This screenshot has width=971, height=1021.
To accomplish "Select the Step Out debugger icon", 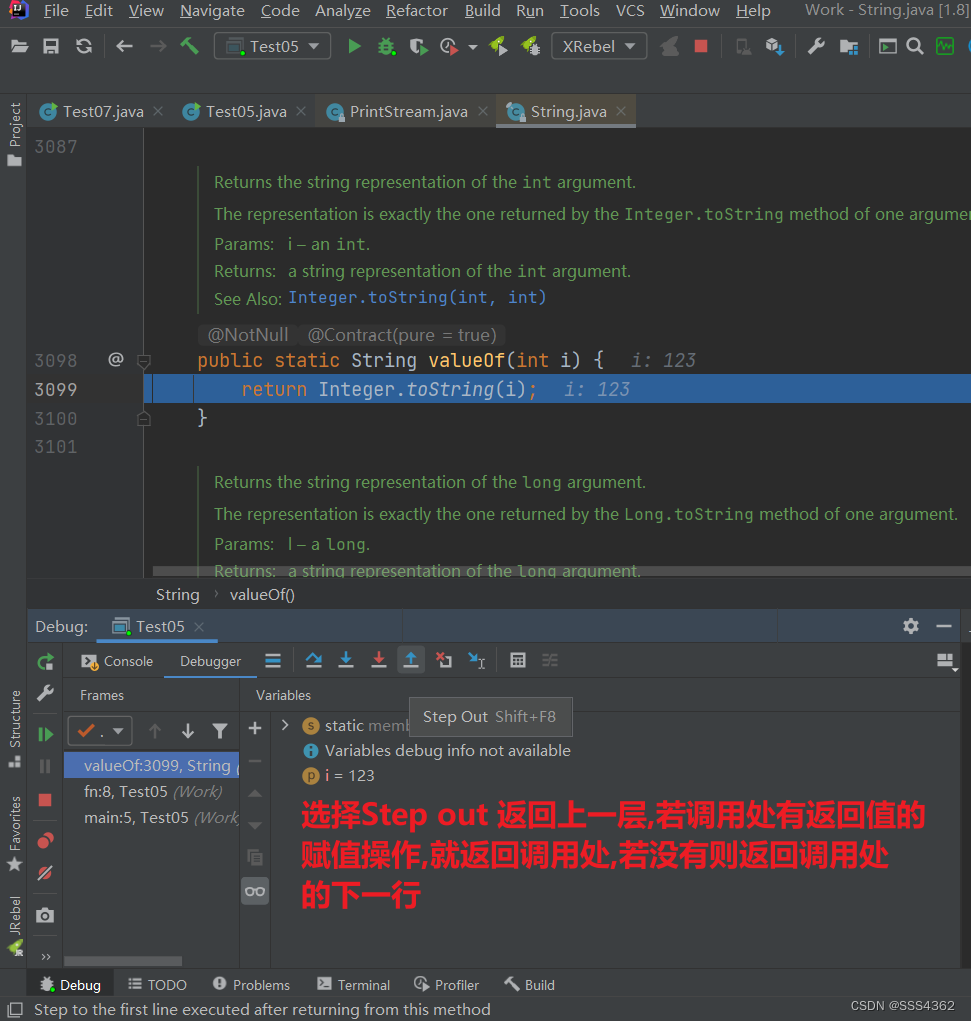I will point(411,660).
